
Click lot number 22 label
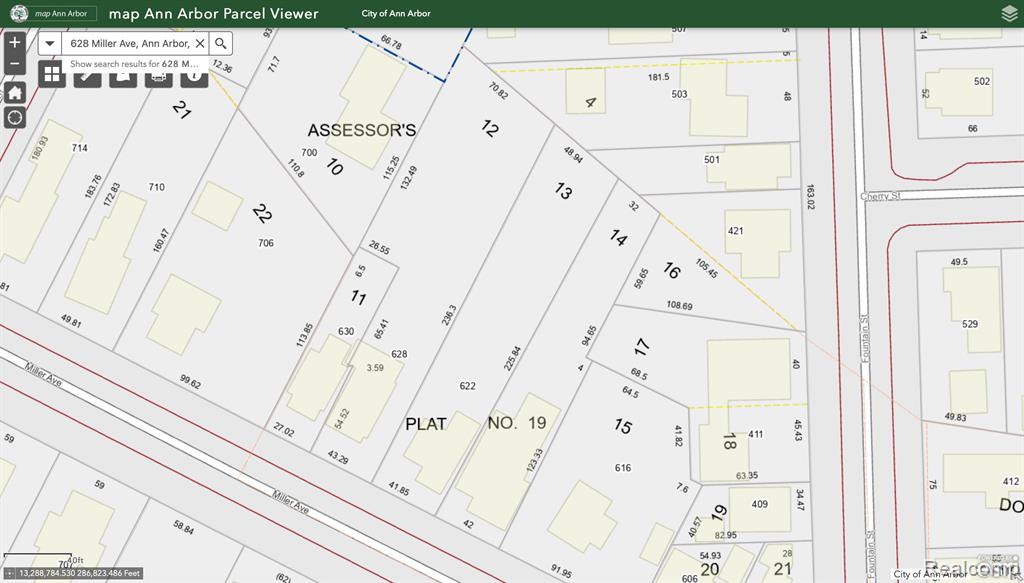[x=262, y=213]
